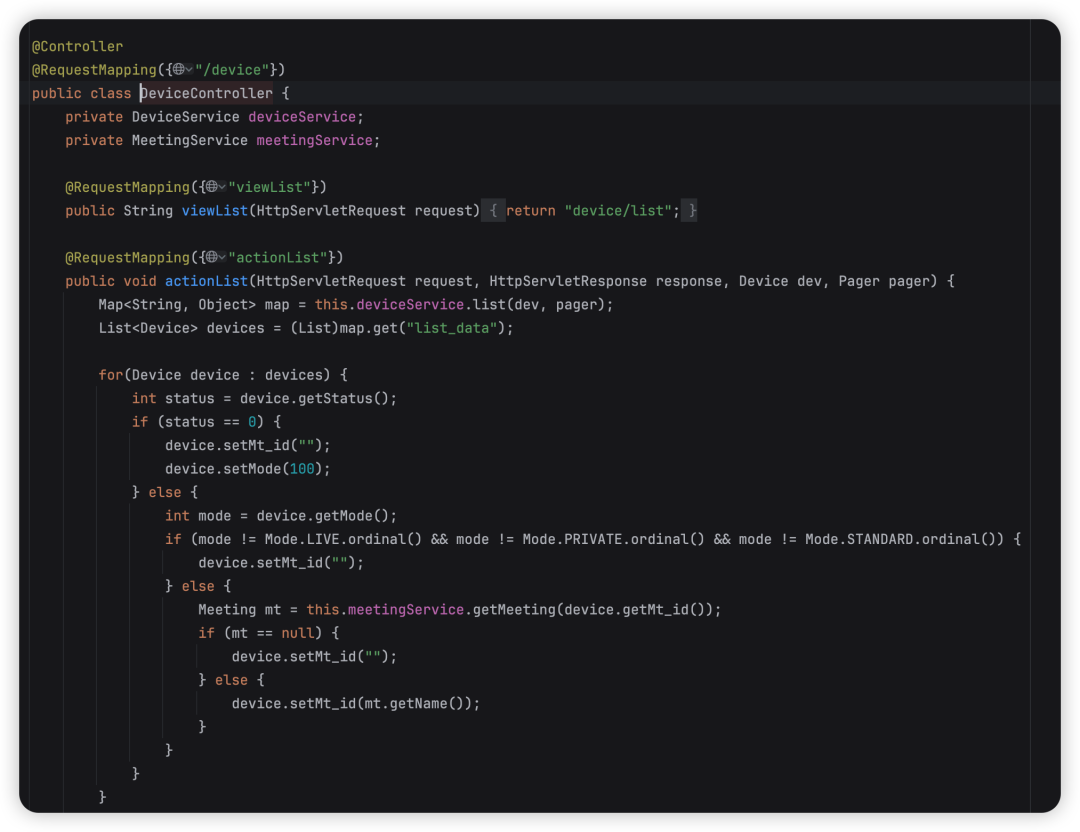This screenshot has height=832, width=1080.
Task: Expand the folded opening brace of viewList method
Action: click(494, 211)
